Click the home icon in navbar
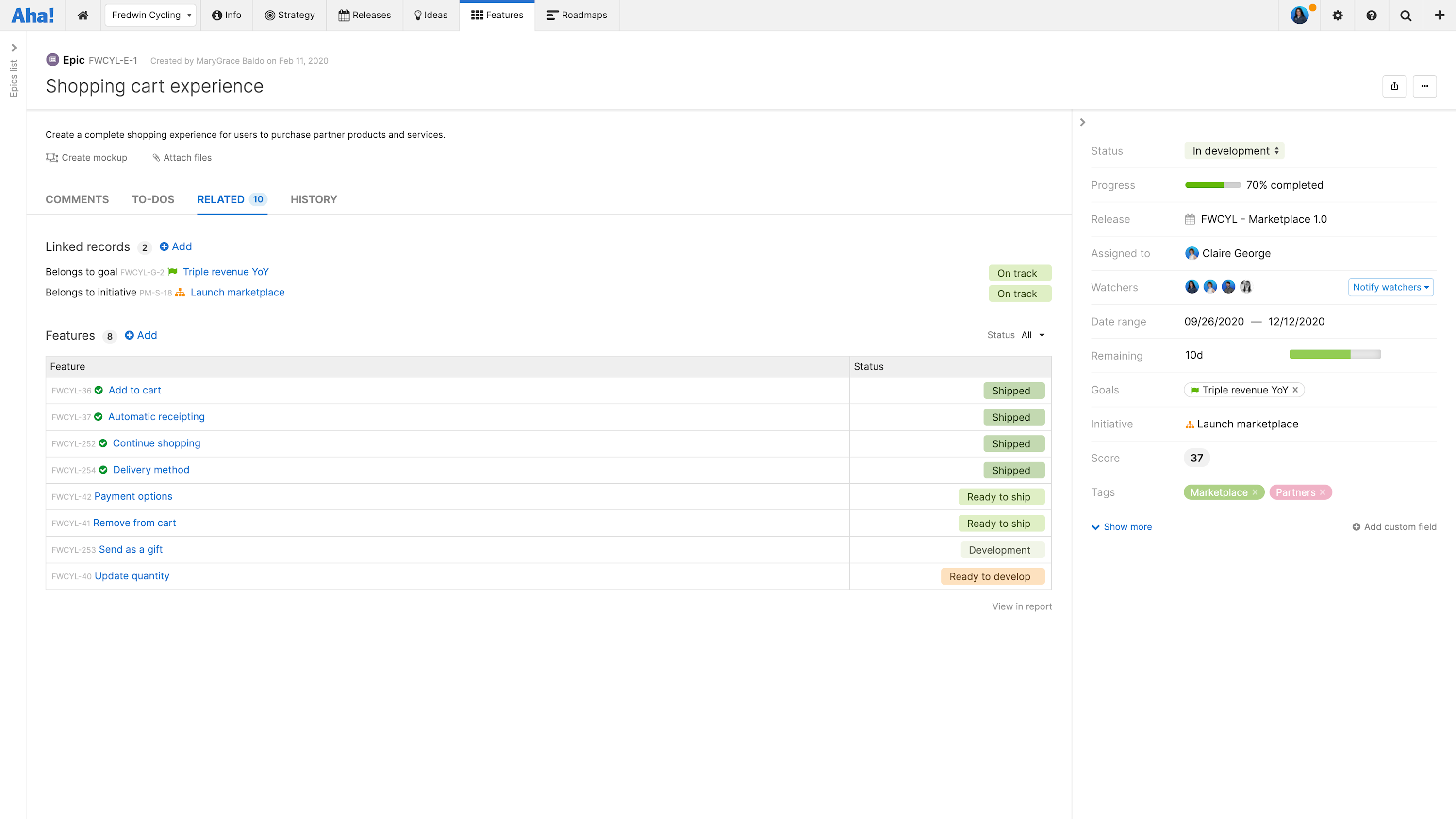The image size is (1456, 819). coord(83,15)
